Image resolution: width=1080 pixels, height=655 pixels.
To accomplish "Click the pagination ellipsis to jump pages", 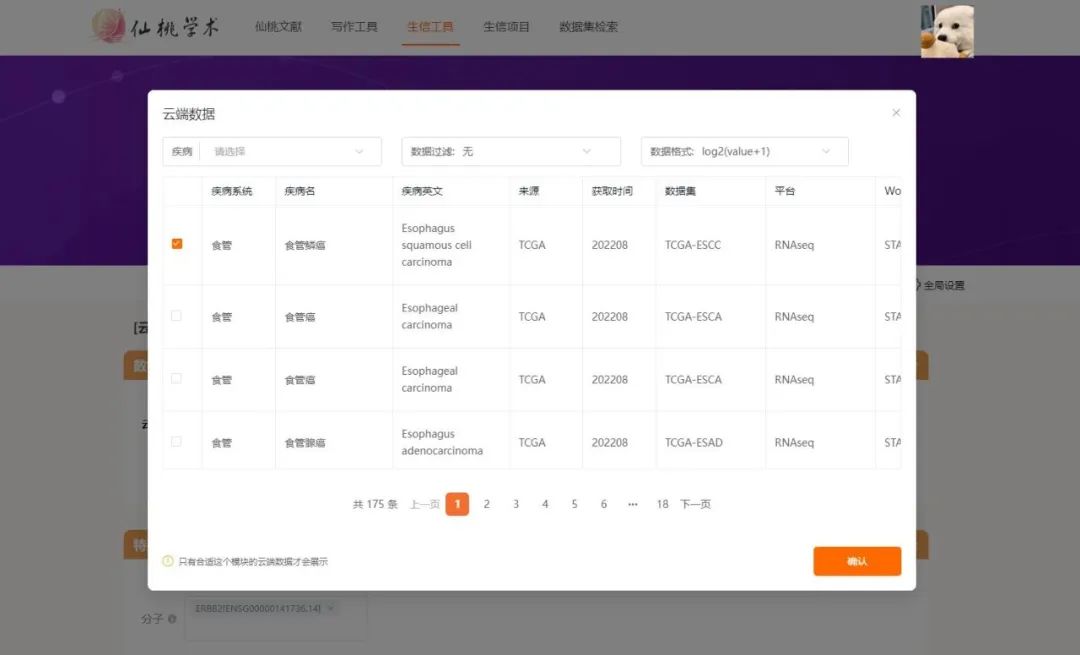I will click(633, 504).
